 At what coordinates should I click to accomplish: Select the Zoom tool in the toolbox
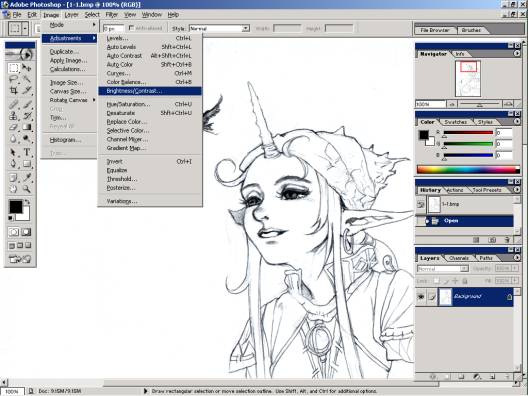click(27, 189)
